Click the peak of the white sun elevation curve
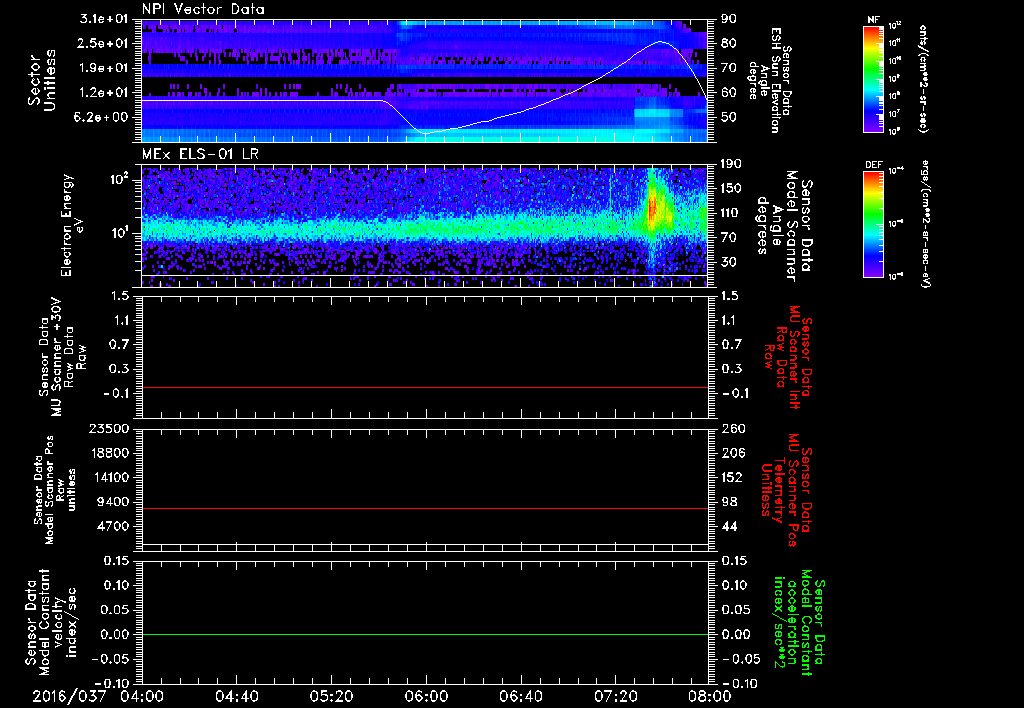Viewport: 1024px width, 708px height. 660,42
